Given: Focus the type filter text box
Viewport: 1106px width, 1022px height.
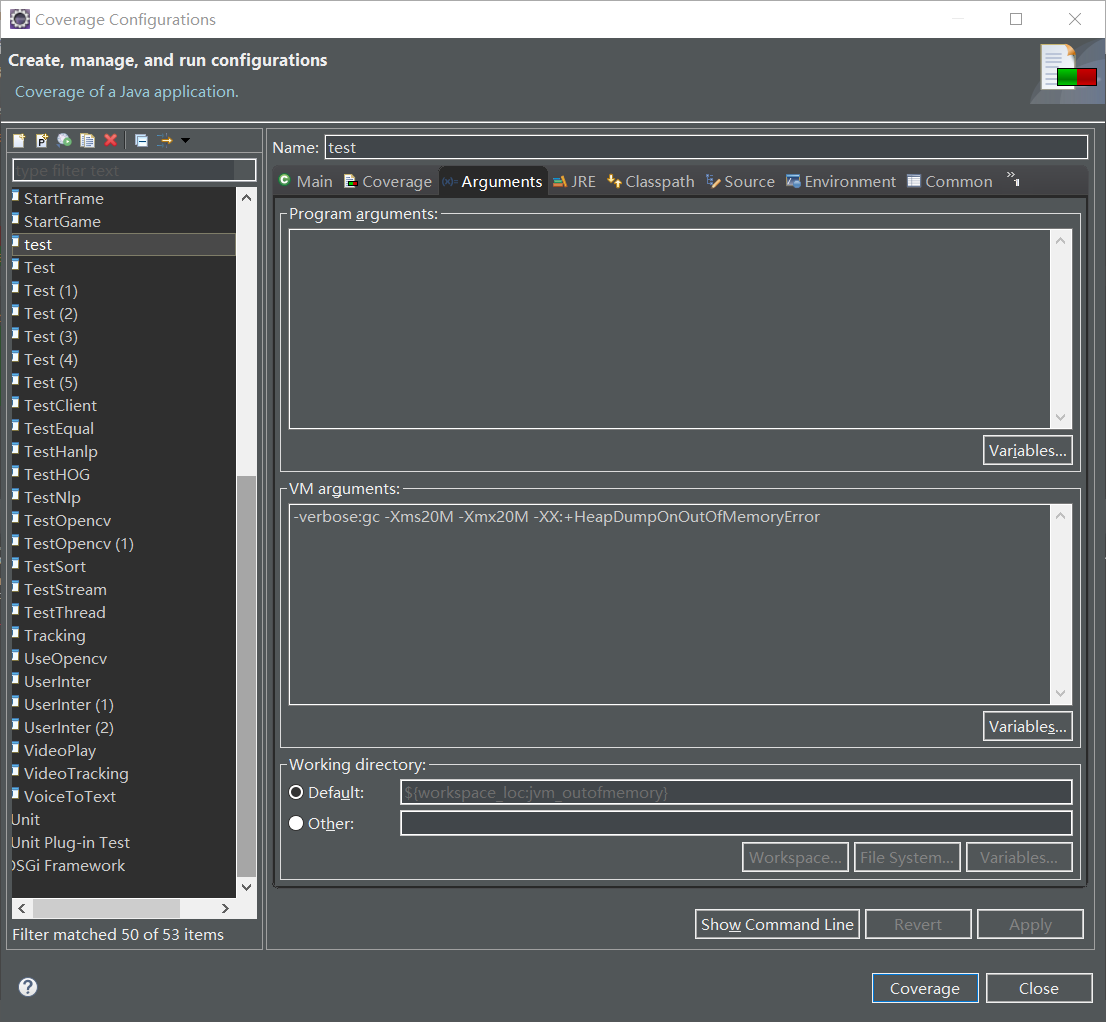Looking at the screenshot, I should coord(134,170).
